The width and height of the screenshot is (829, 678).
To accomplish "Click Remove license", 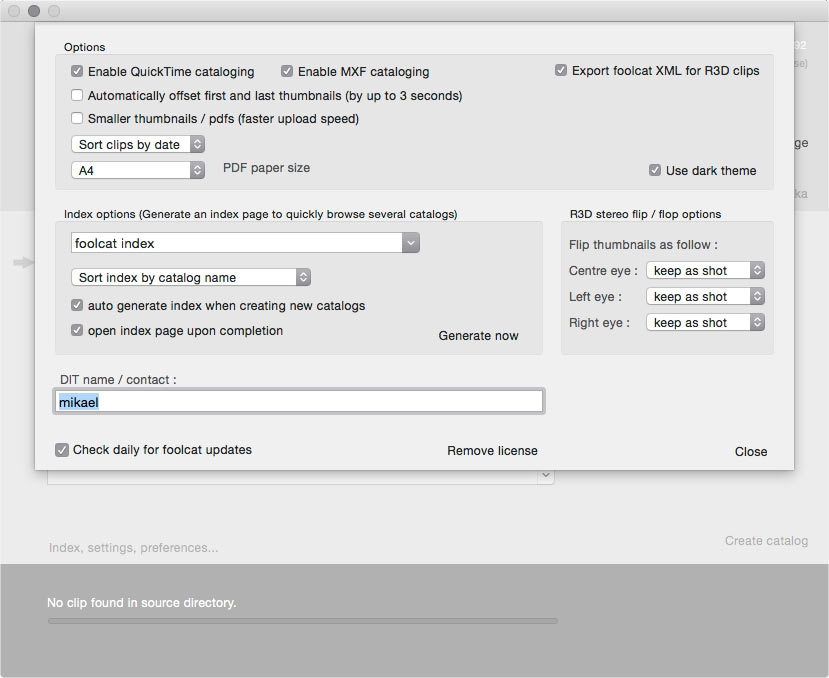I will [492, 451].
